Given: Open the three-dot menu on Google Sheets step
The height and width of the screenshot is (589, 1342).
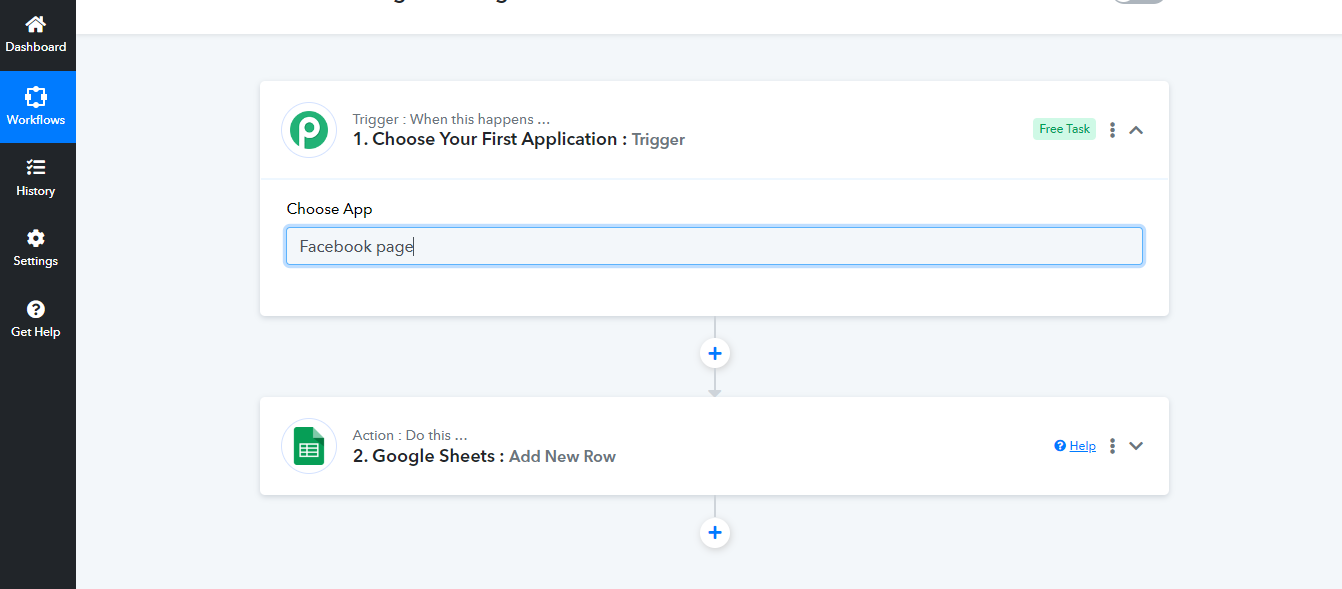Looking at the screenshot, I should 1112,446.
